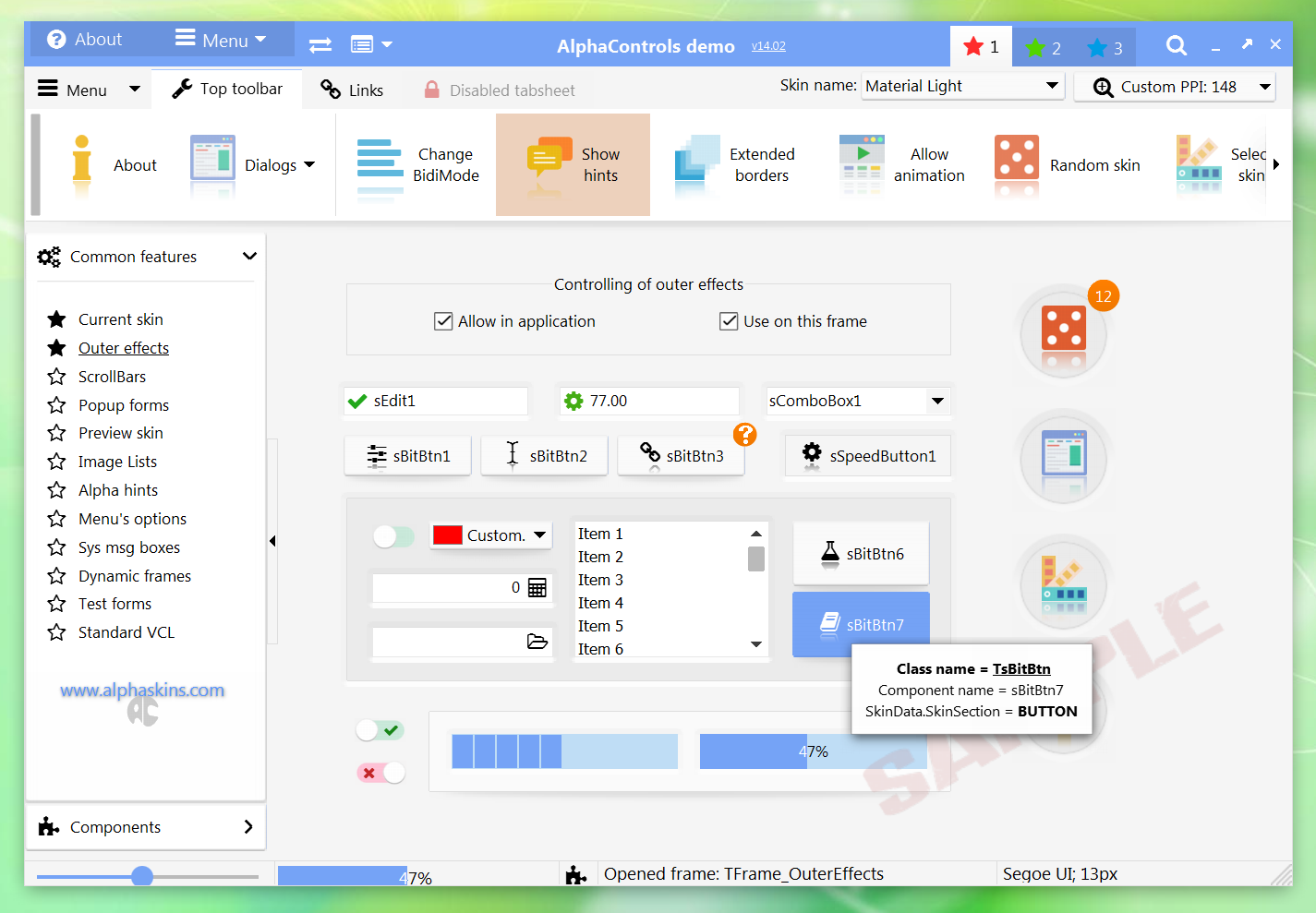Viewport: 1316px width, 913px height.
Task: Click the gear icon in the 77.00 field
Action: (x=573, y=401)
